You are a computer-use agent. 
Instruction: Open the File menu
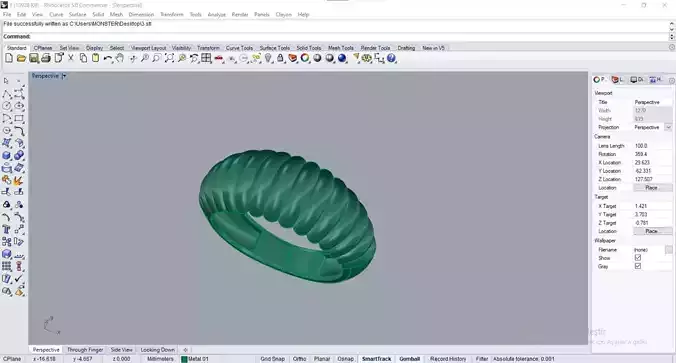tap(7, 14)
